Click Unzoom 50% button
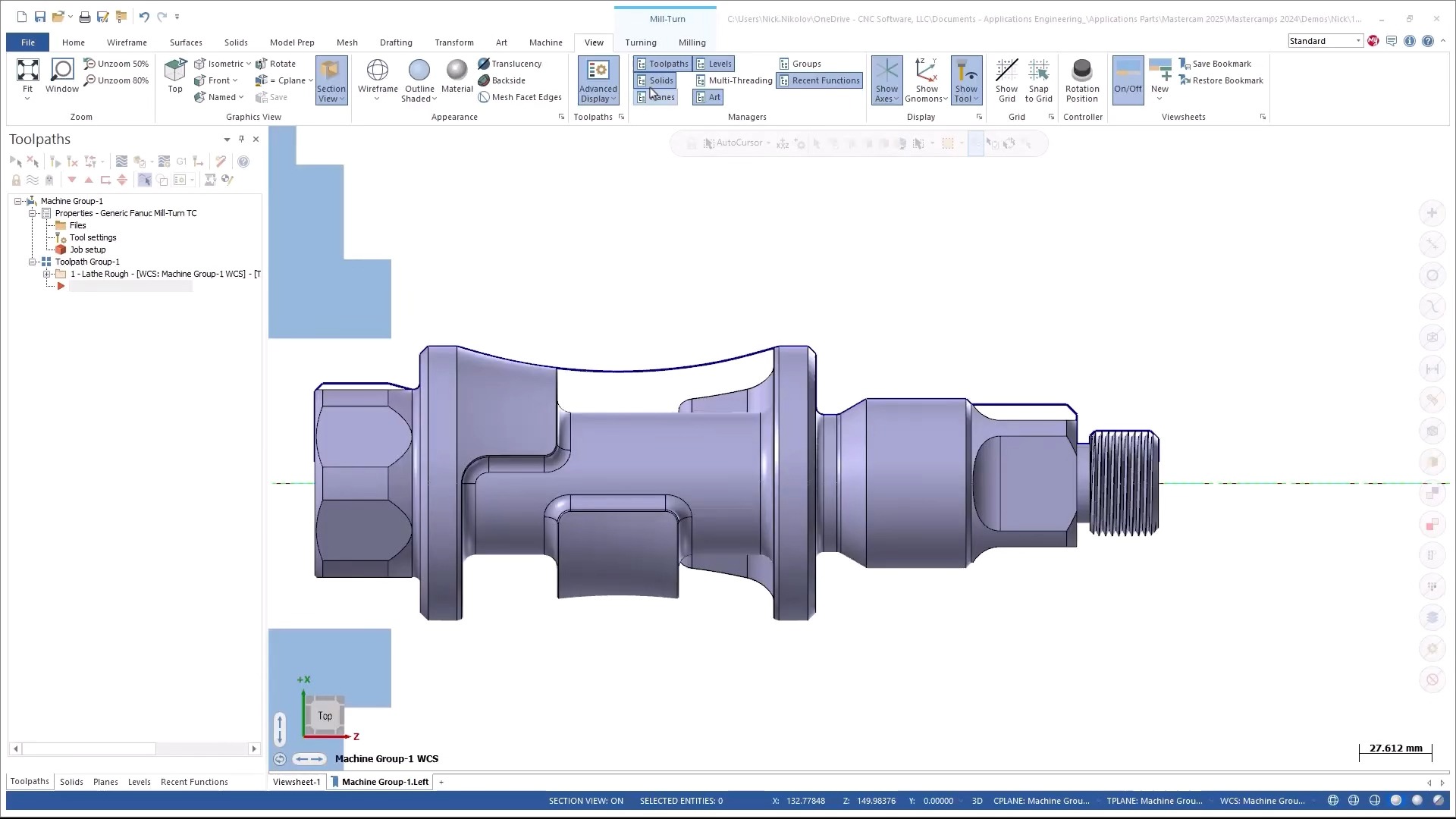The height and width of the screenshot is (819, 1456). 116,64
